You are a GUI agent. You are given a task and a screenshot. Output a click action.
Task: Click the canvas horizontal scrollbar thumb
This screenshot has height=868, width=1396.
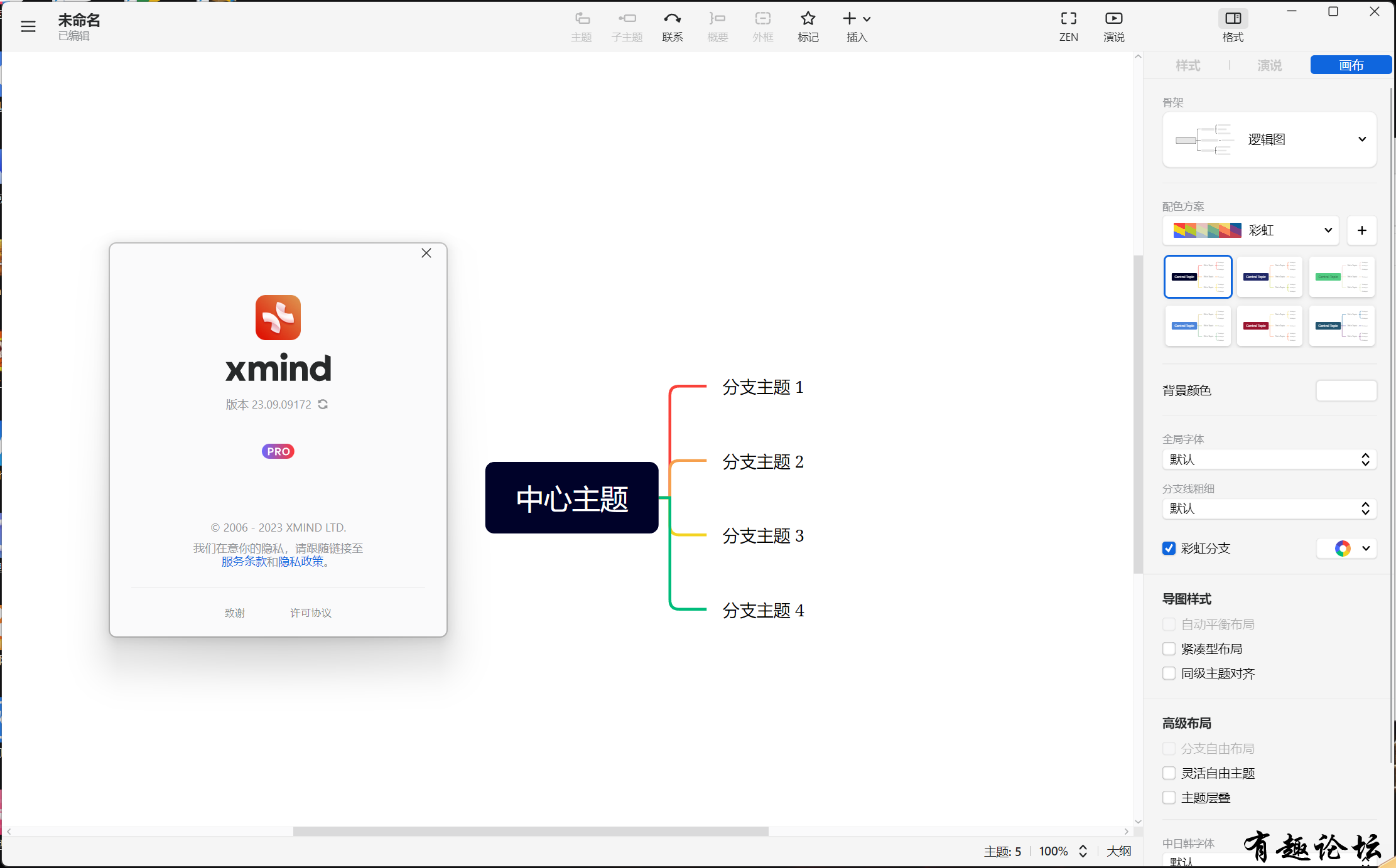[531, 832]
